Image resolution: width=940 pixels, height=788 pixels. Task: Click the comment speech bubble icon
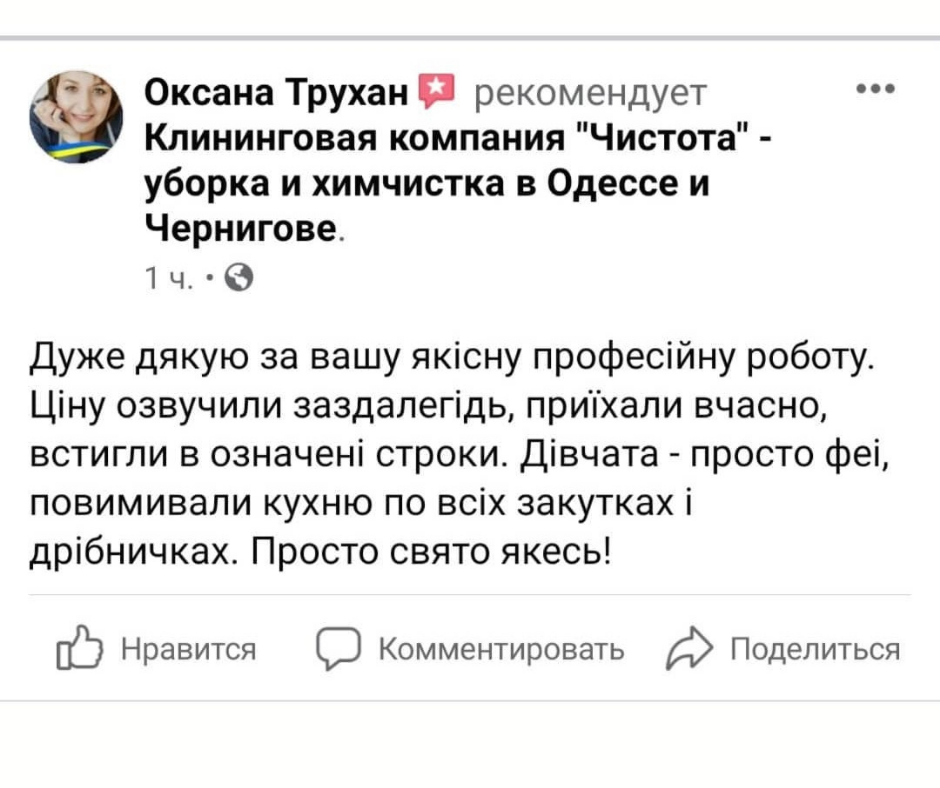click(x=336, y=650)
